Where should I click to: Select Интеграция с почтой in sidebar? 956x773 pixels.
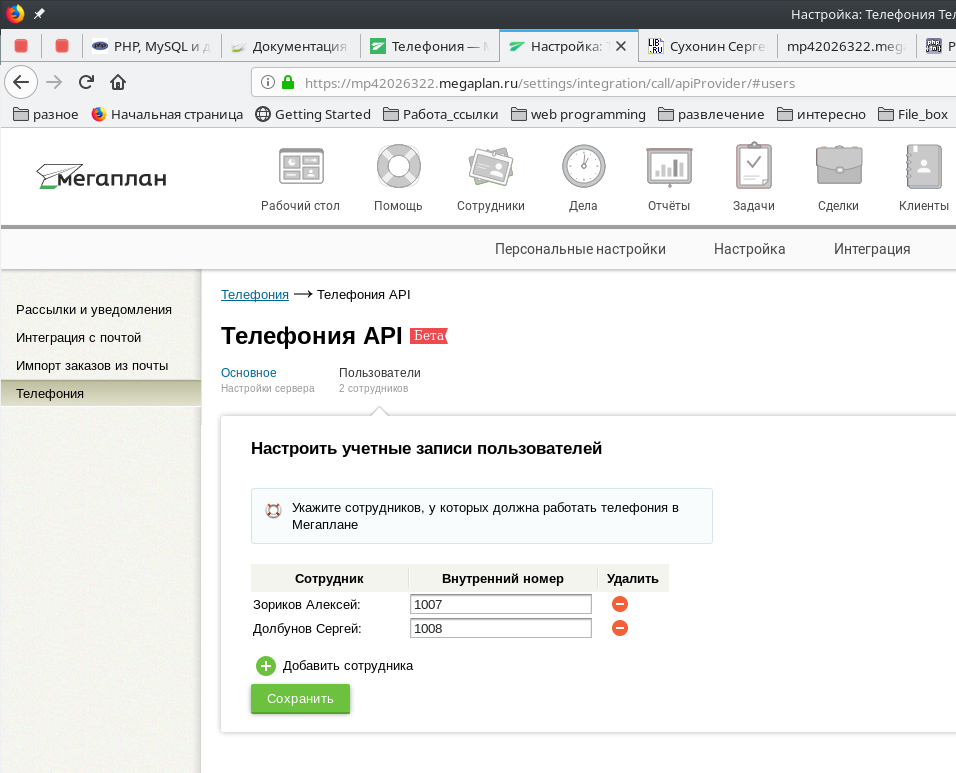79,338
